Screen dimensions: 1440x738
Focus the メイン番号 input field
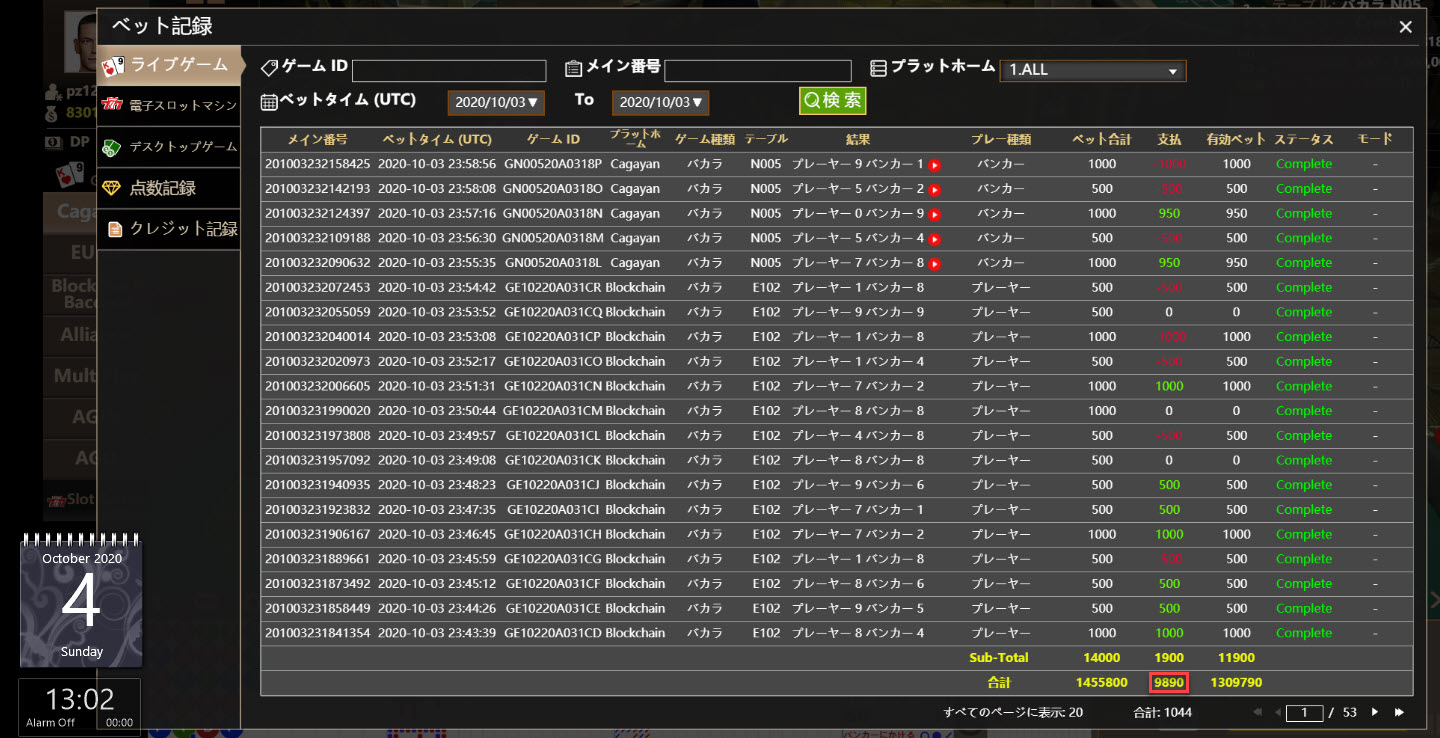758,71
